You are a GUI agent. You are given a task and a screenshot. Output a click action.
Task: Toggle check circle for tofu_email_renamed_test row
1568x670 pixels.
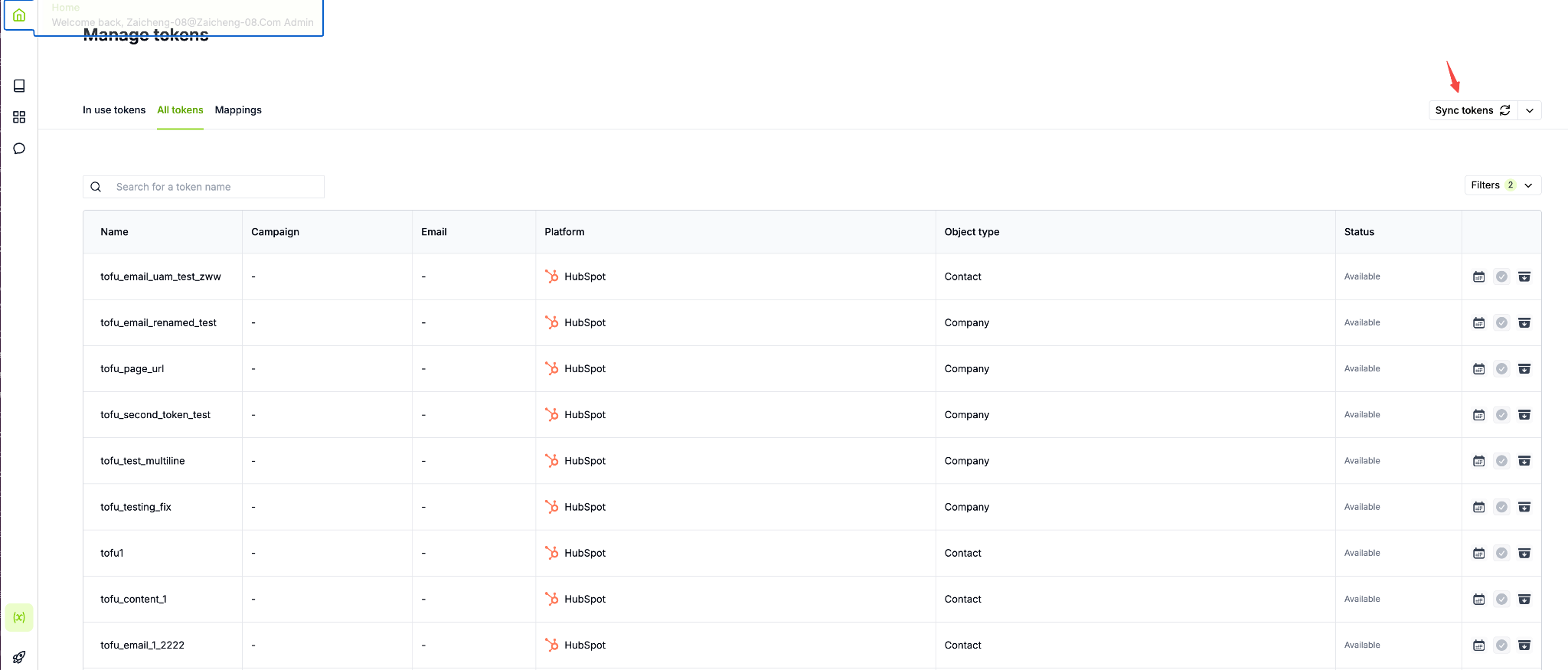pos(1501,322)
